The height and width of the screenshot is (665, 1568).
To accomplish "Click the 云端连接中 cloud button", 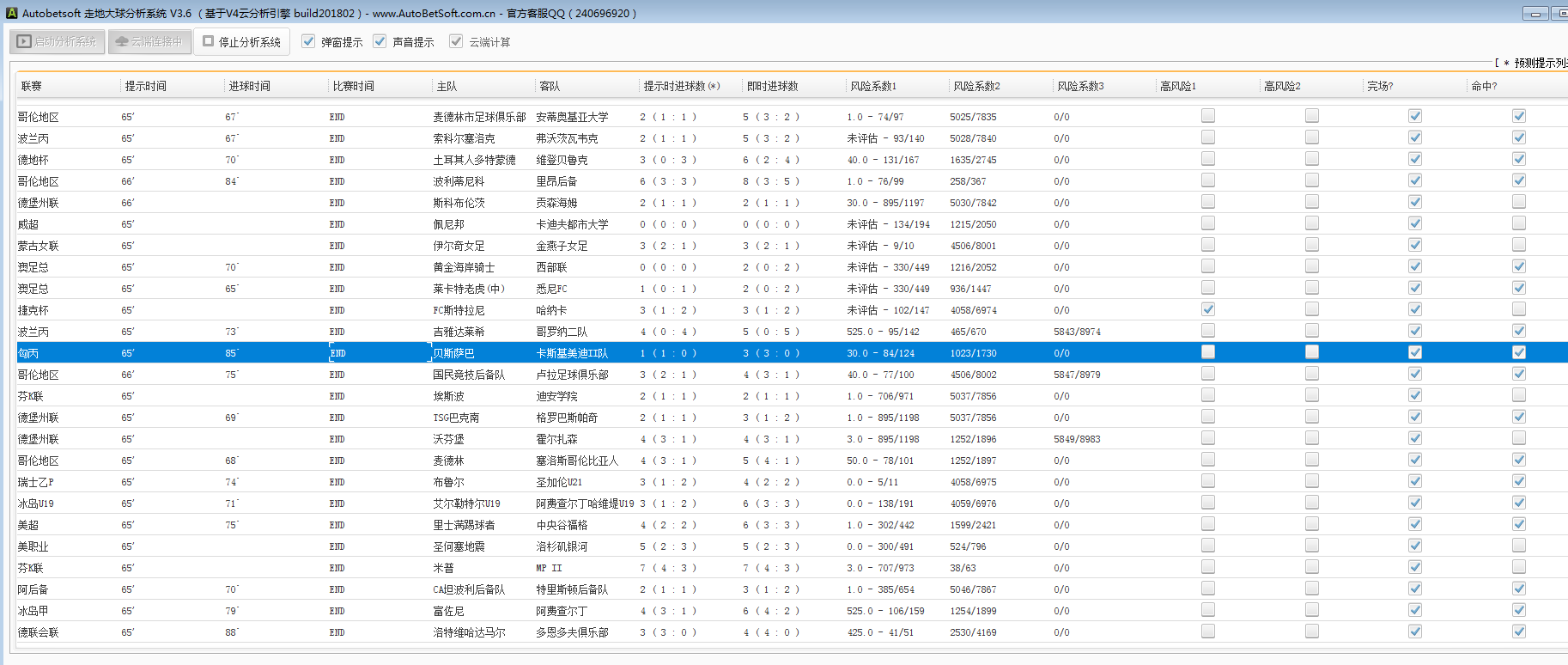I will tap(149, 41).
